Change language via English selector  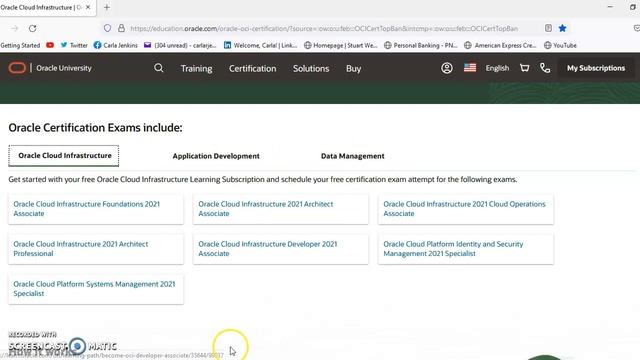(x=497, y=68)
